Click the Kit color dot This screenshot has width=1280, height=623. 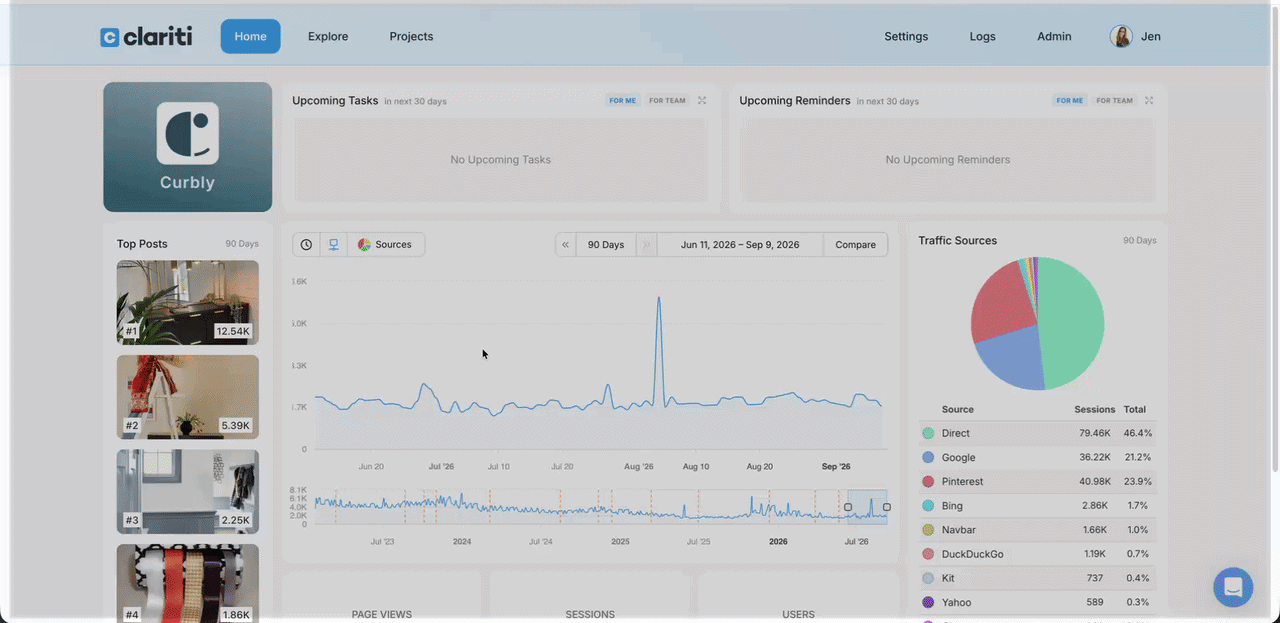click(928, 578)
